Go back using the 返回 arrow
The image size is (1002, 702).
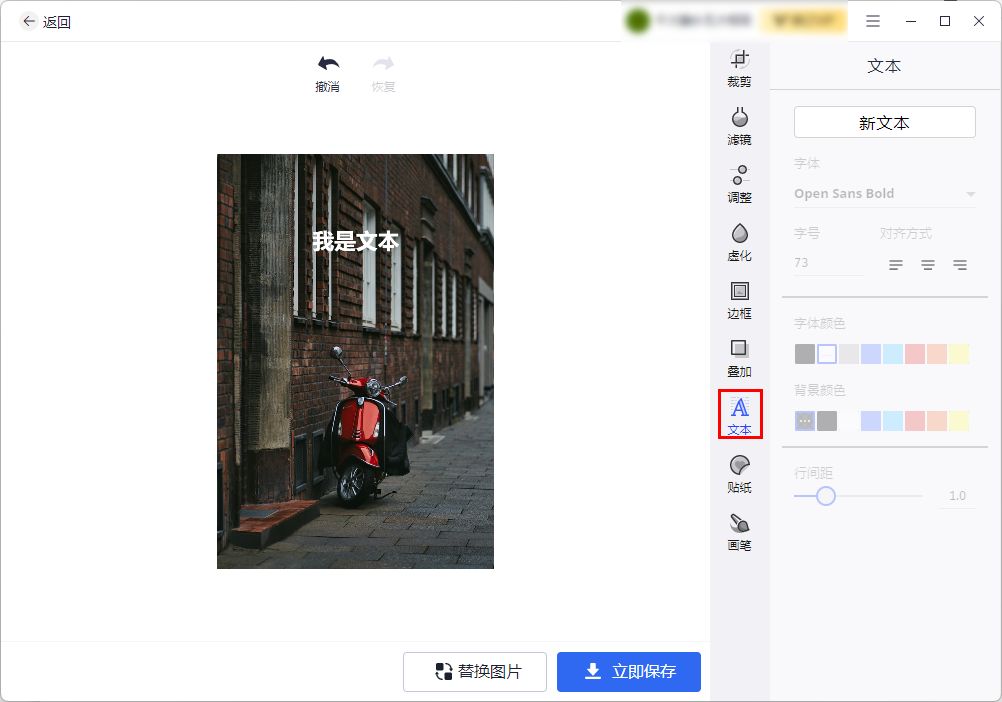pyautogui.click(x=29, y=21)
